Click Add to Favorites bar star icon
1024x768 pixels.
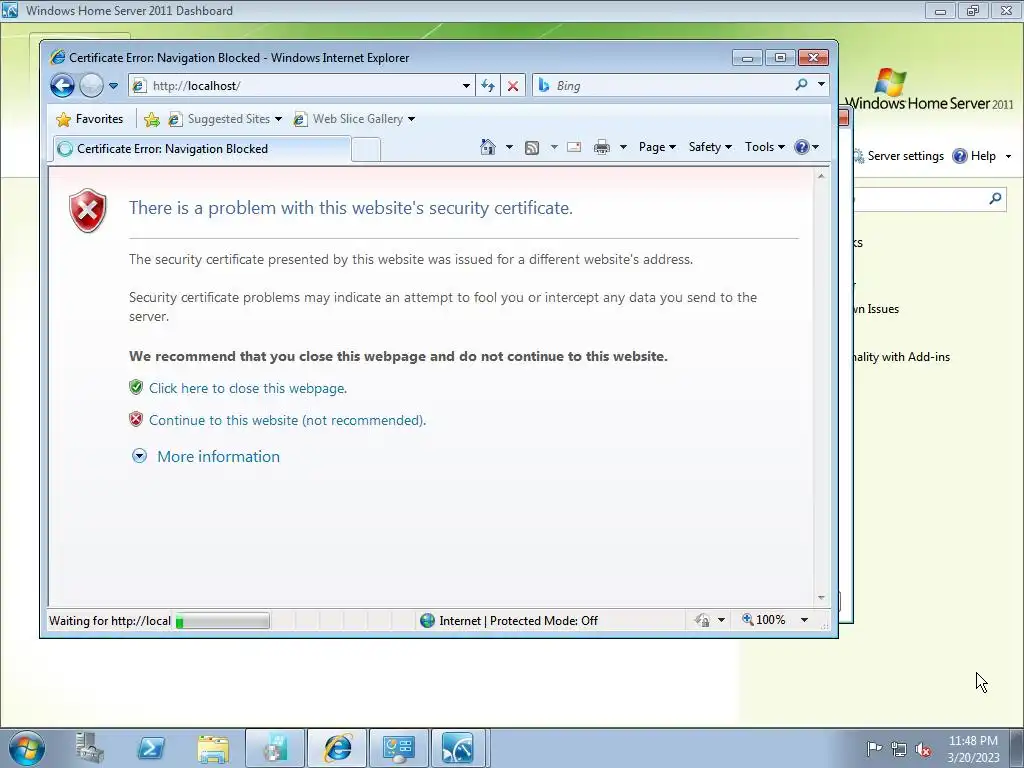[x=152, y=119]
